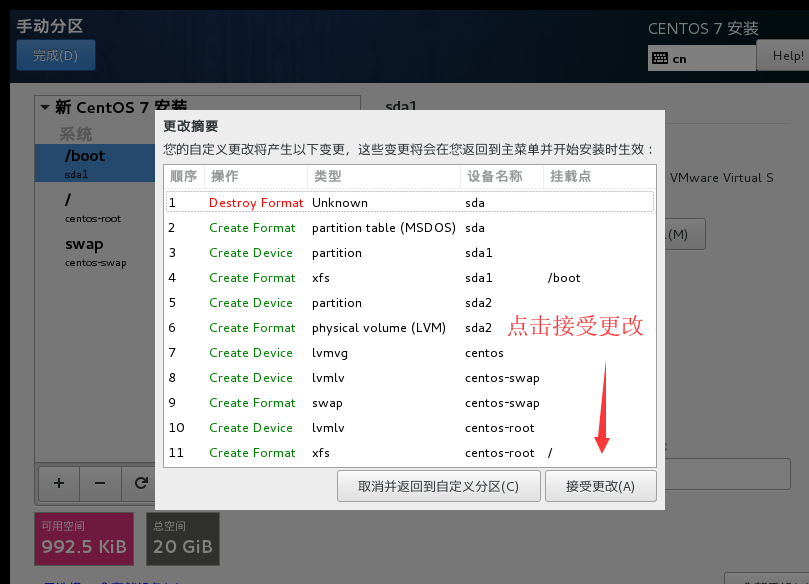Image resolution: width=809 pixels, height=584 pixels.
Task: Click the cn keyboard layout indicator
Action: coord(702,58)
